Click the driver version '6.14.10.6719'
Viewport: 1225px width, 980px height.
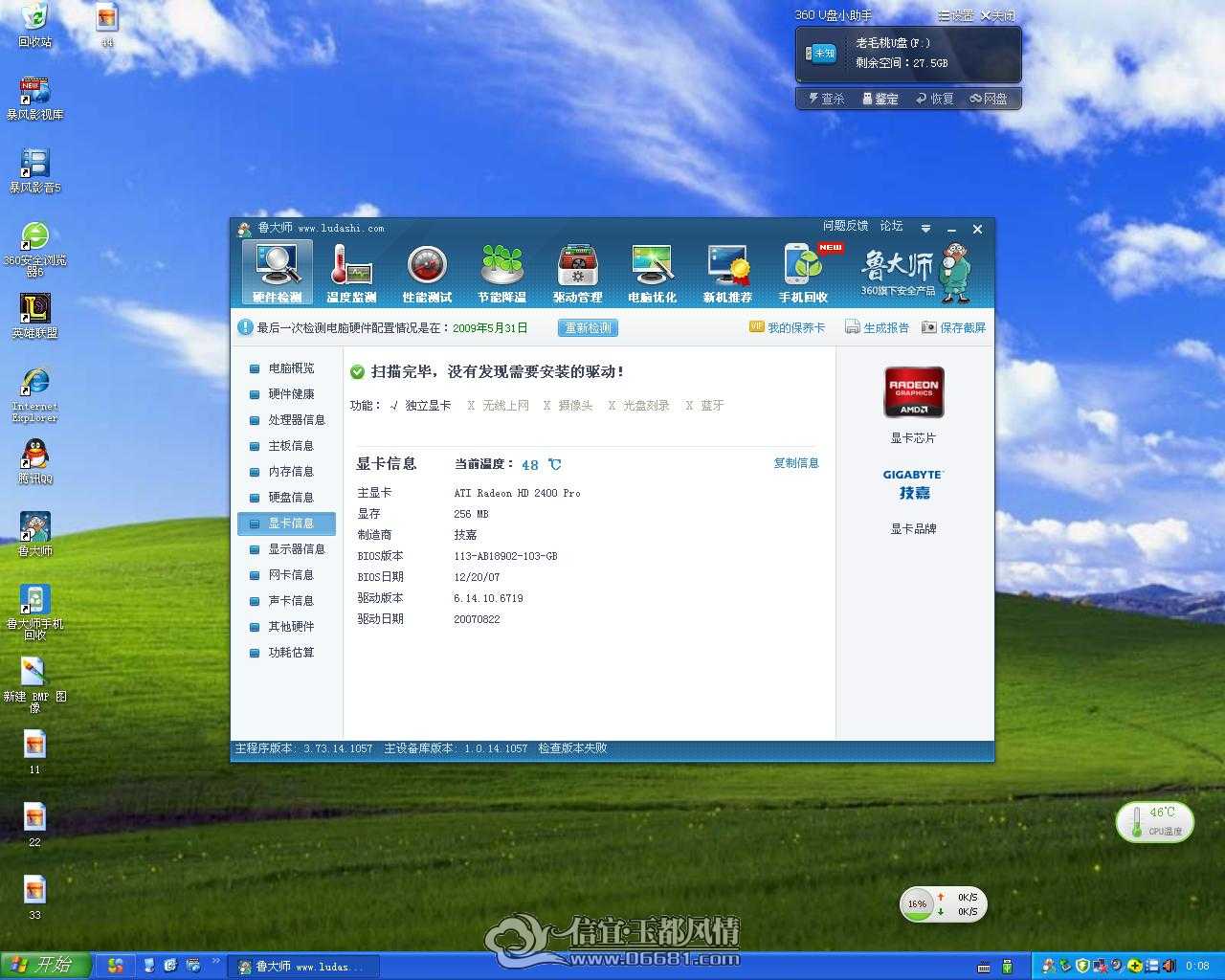click(x=488, y=598)
